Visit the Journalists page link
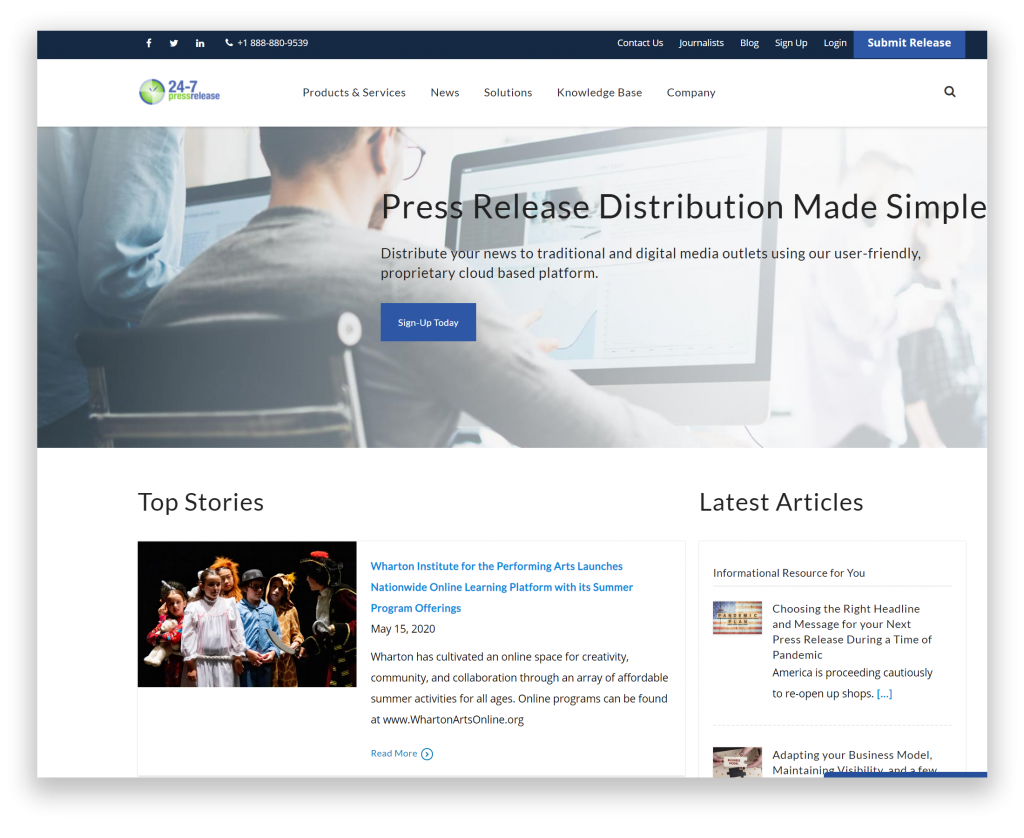Screen dimensions: 1024x838 (701, 43)
